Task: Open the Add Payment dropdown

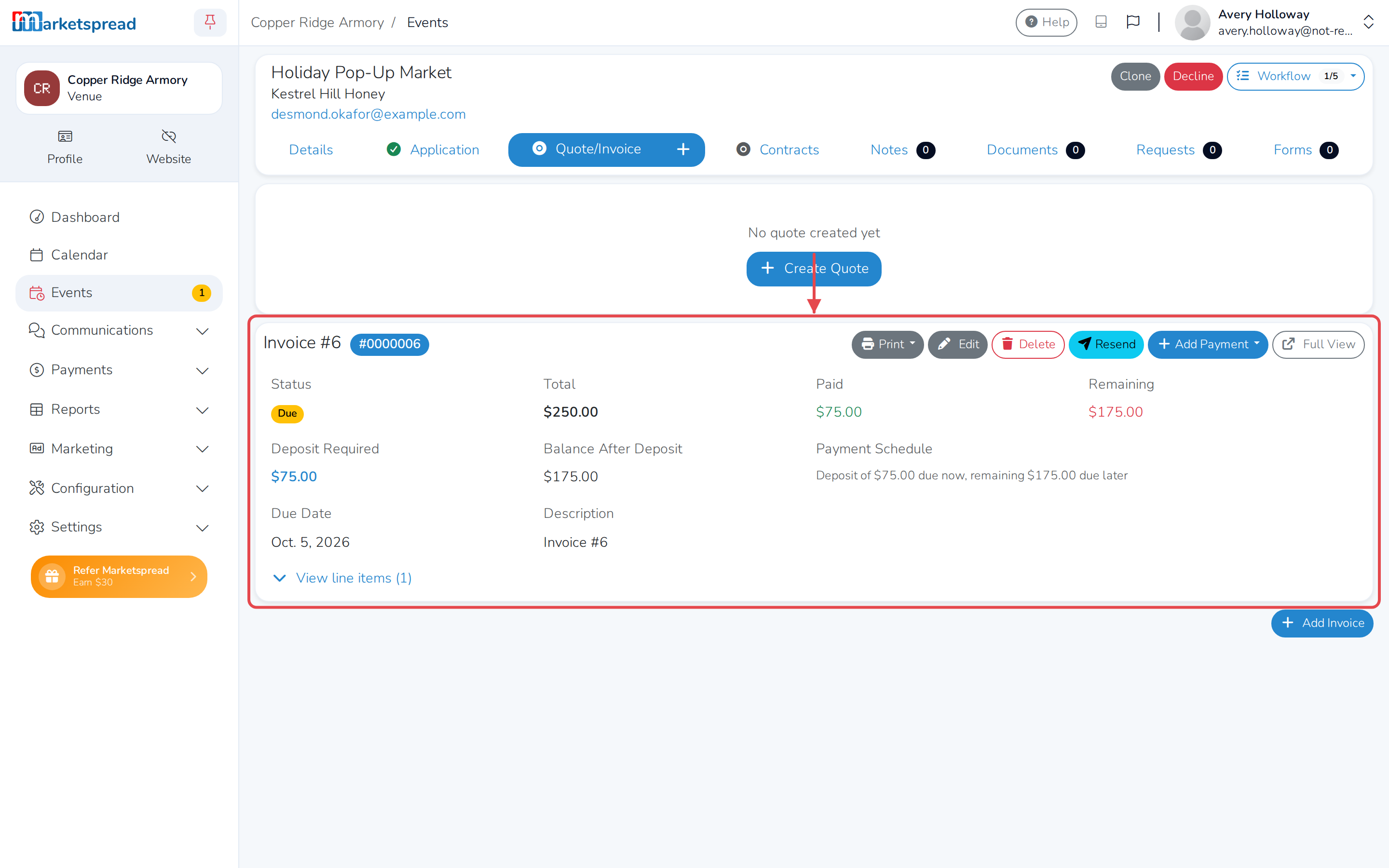Action: (x=1208, y=344)
